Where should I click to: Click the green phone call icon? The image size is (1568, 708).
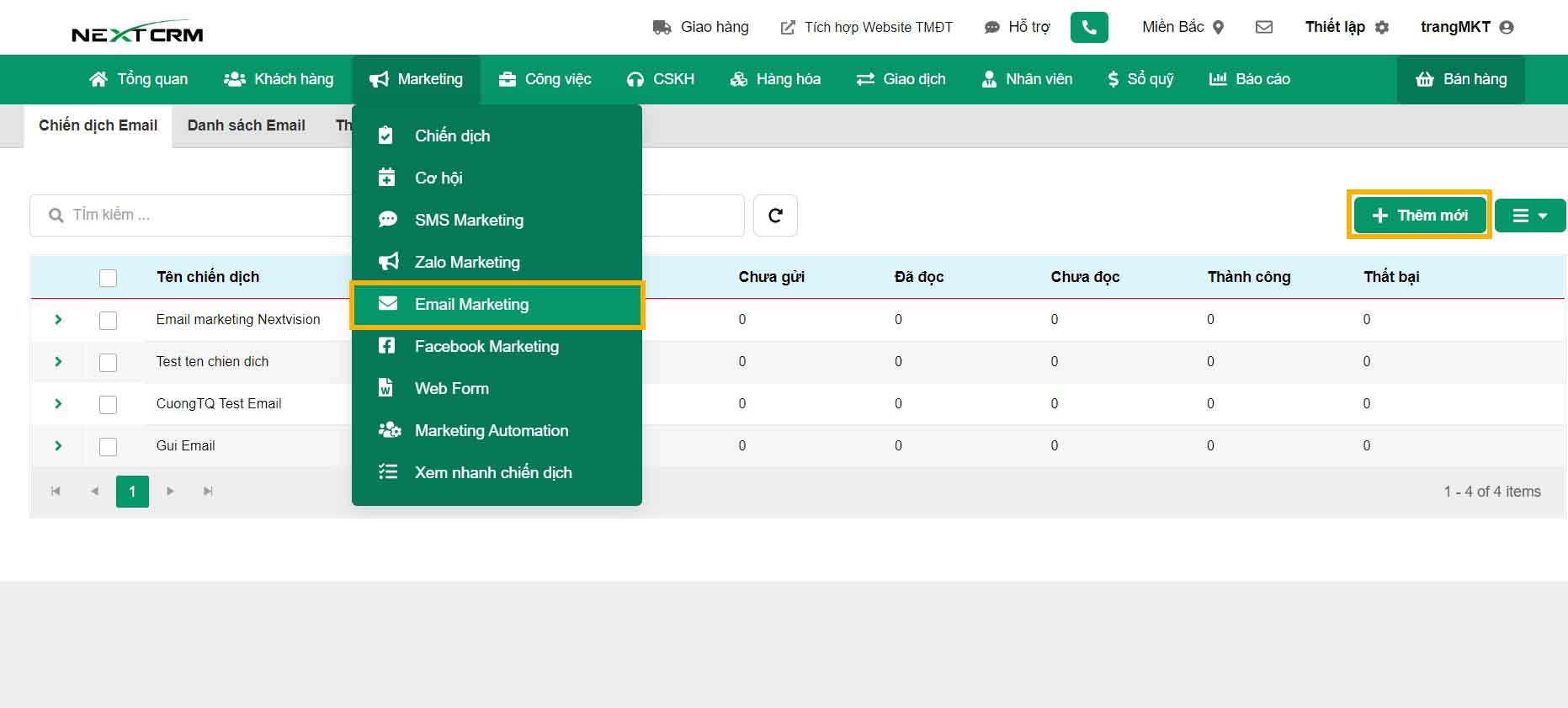tap(1088, 27)
